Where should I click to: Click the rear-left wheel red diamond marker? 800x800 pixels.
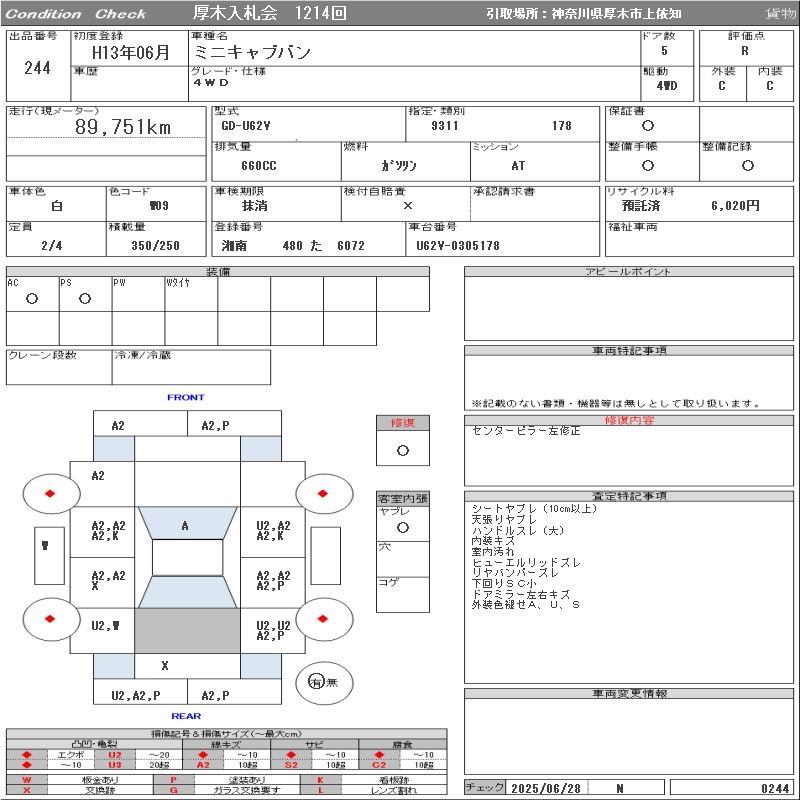point(51,620)
